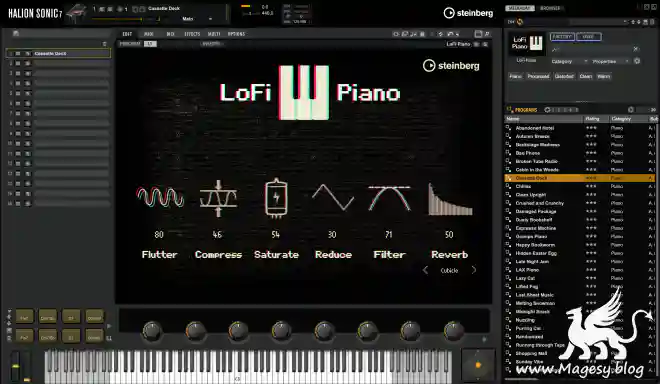Toggle the Piano attribute tag
This screenshot has height=384, width=660.
coord(516,76)
